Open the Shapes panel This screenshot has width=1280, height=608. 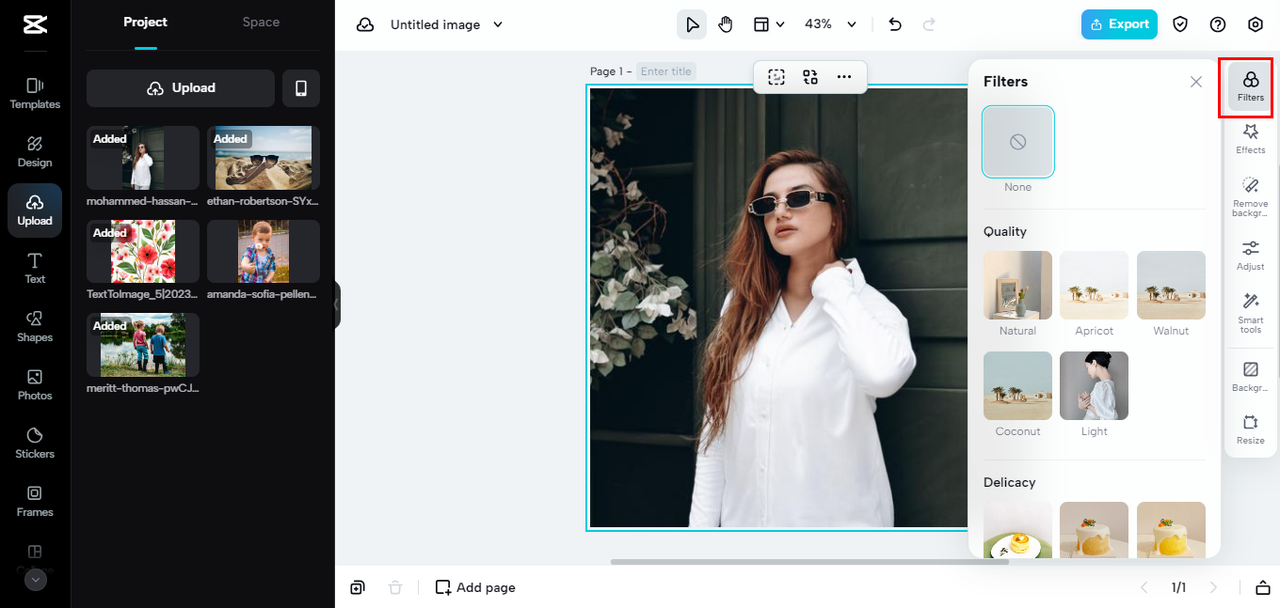(x=35, y=326)
